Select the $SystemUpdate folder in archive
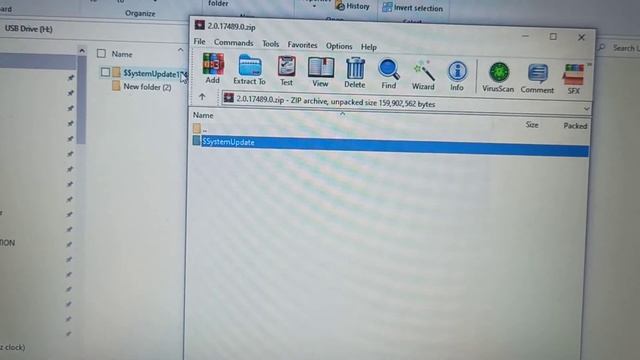The height and width of the screenshot is (360, 640). (x=390, y=146)
